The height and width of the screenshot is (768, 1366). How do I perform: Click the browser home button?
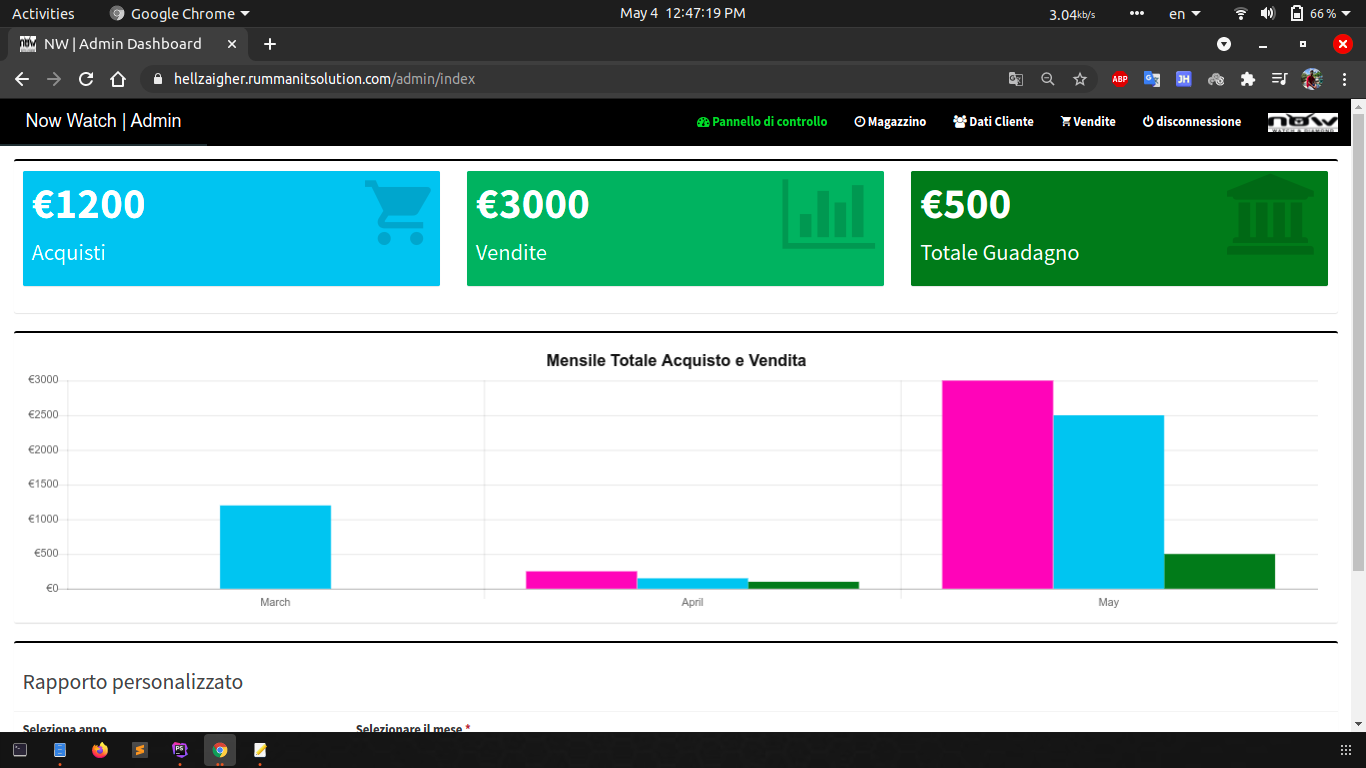click(118, 79)
